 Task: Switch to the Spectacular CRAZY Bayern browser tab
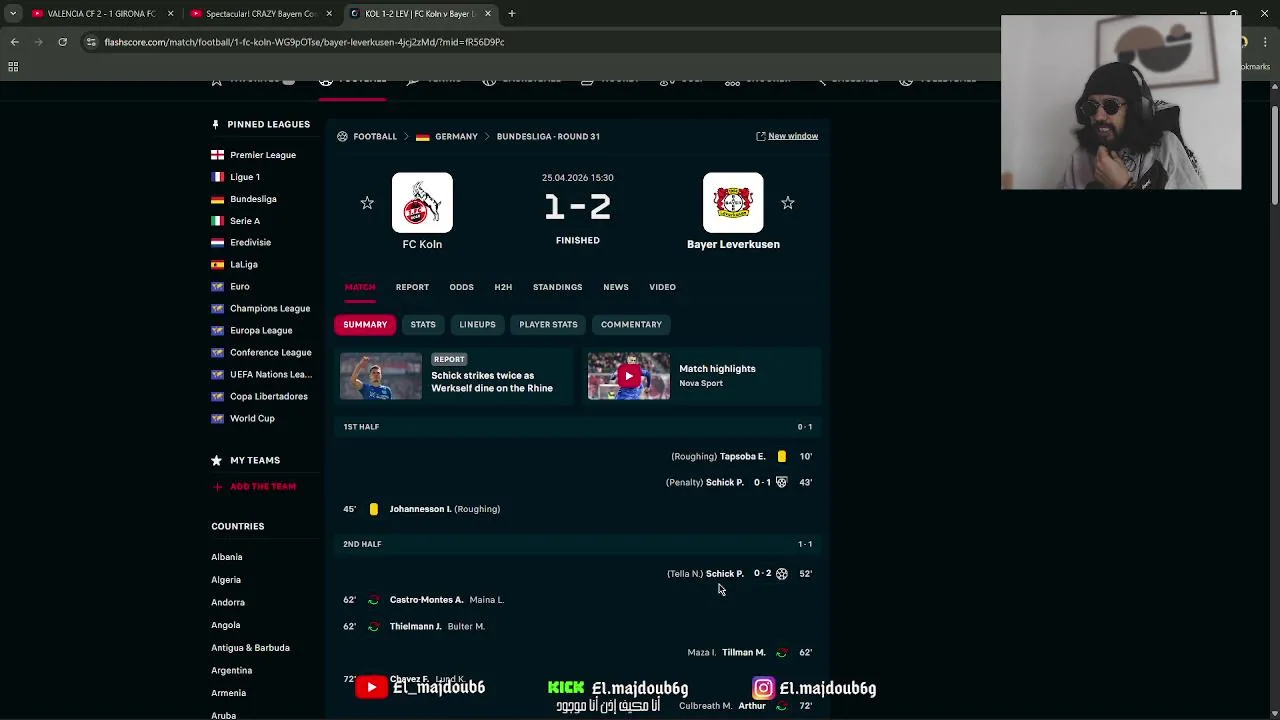(x=260, y=14)
